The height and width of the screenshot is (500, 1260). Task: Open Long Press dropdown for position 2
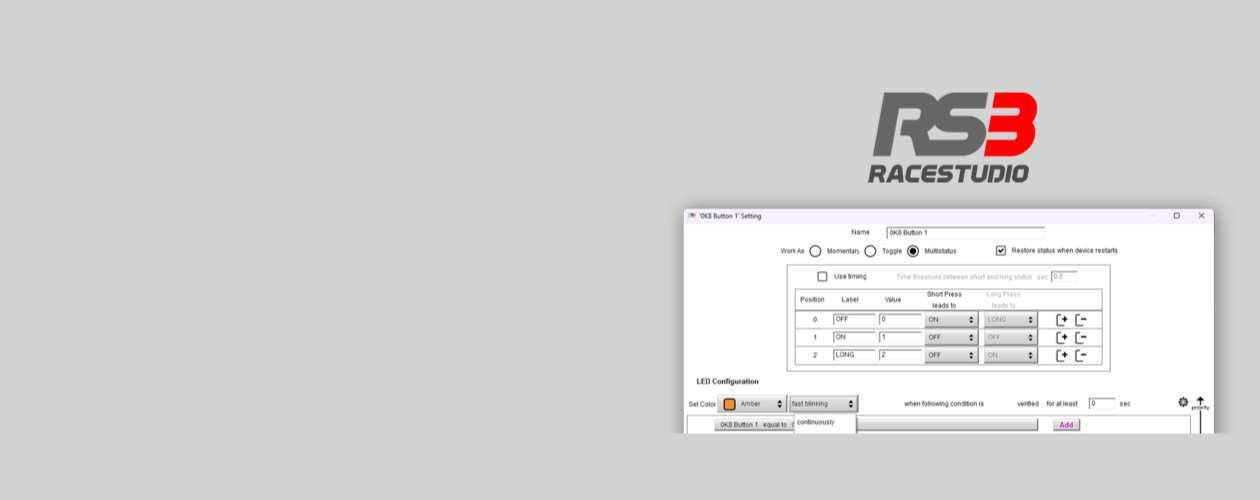pos(1010,355)
